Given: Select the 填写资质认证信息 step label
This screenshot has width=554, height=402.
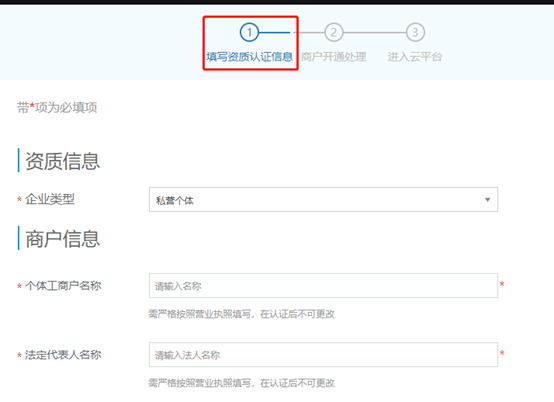Looking at the screenshot, I should tap(249, 57).
